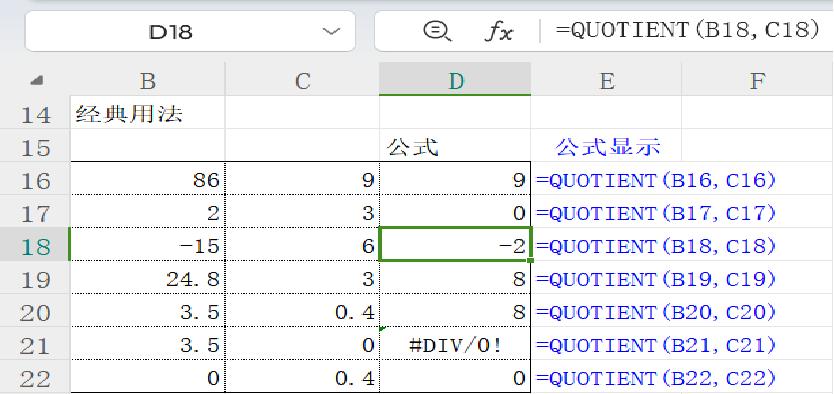Screen dimensions: 834x394
Task: Click the =QUOTIENT(B22,C22) formula text
Action: (x=656, y=378)
